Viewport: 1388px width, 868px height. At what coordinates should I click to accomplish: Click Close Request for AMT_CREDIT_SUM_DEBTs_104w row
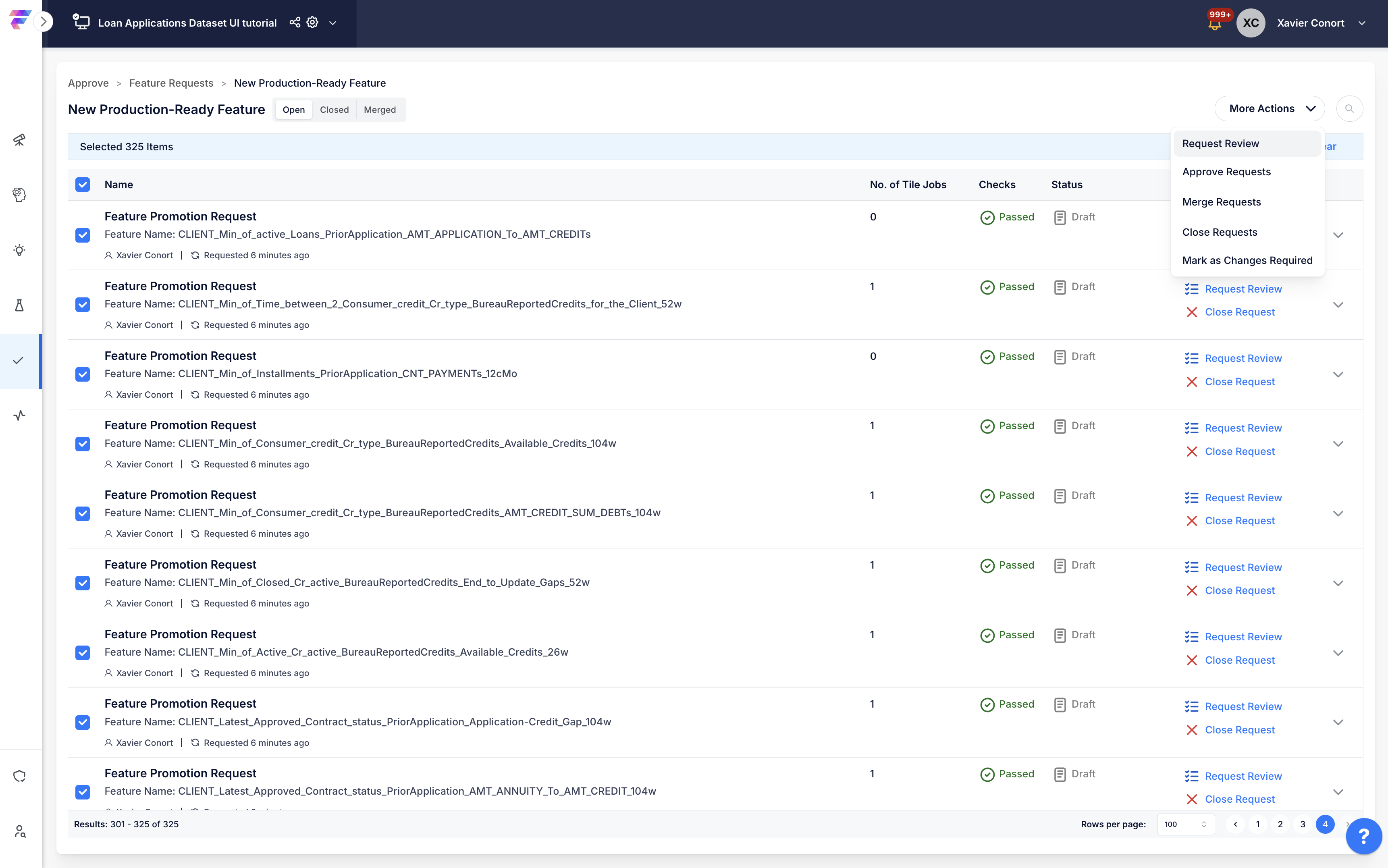point(1239,521)
